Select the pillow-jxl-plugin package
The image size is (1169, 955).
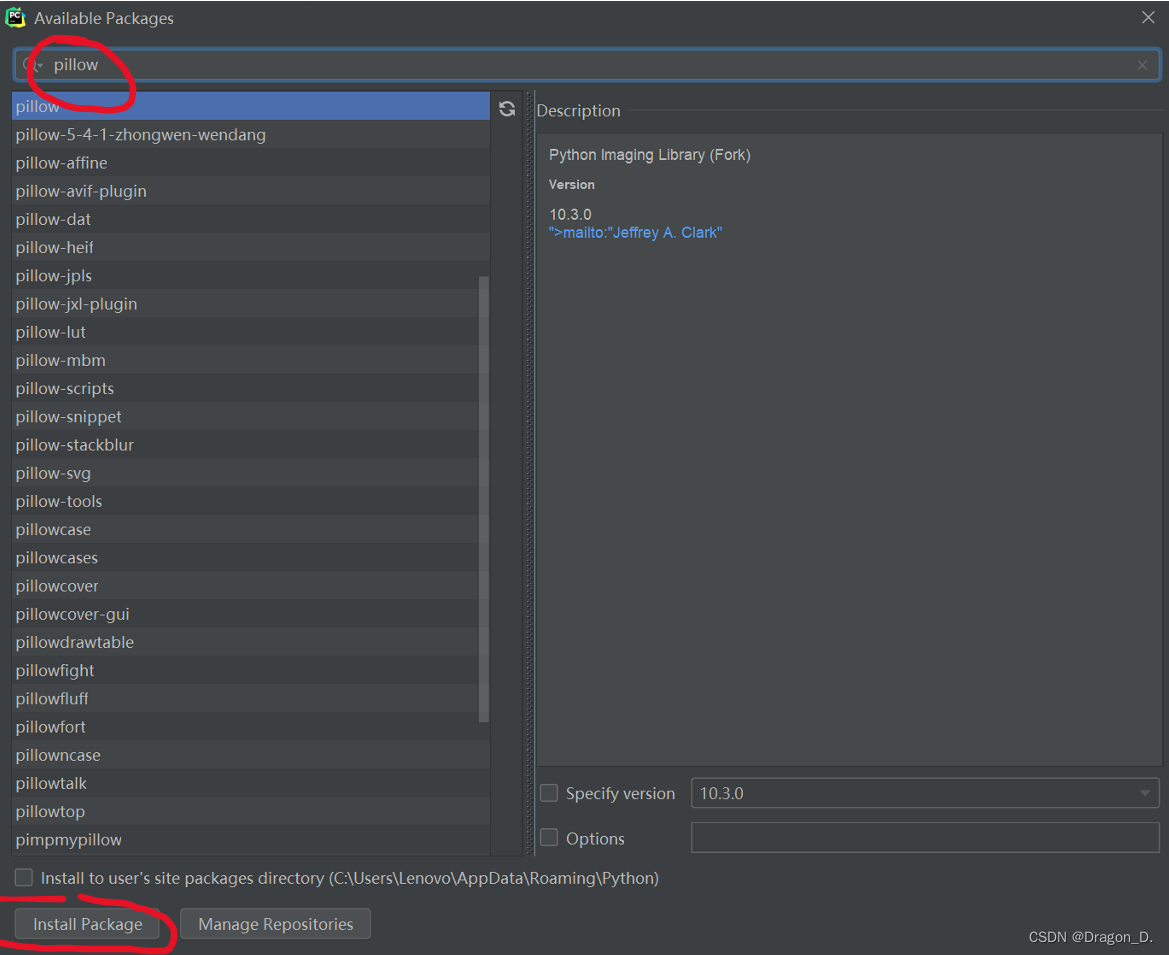(251, 304)
